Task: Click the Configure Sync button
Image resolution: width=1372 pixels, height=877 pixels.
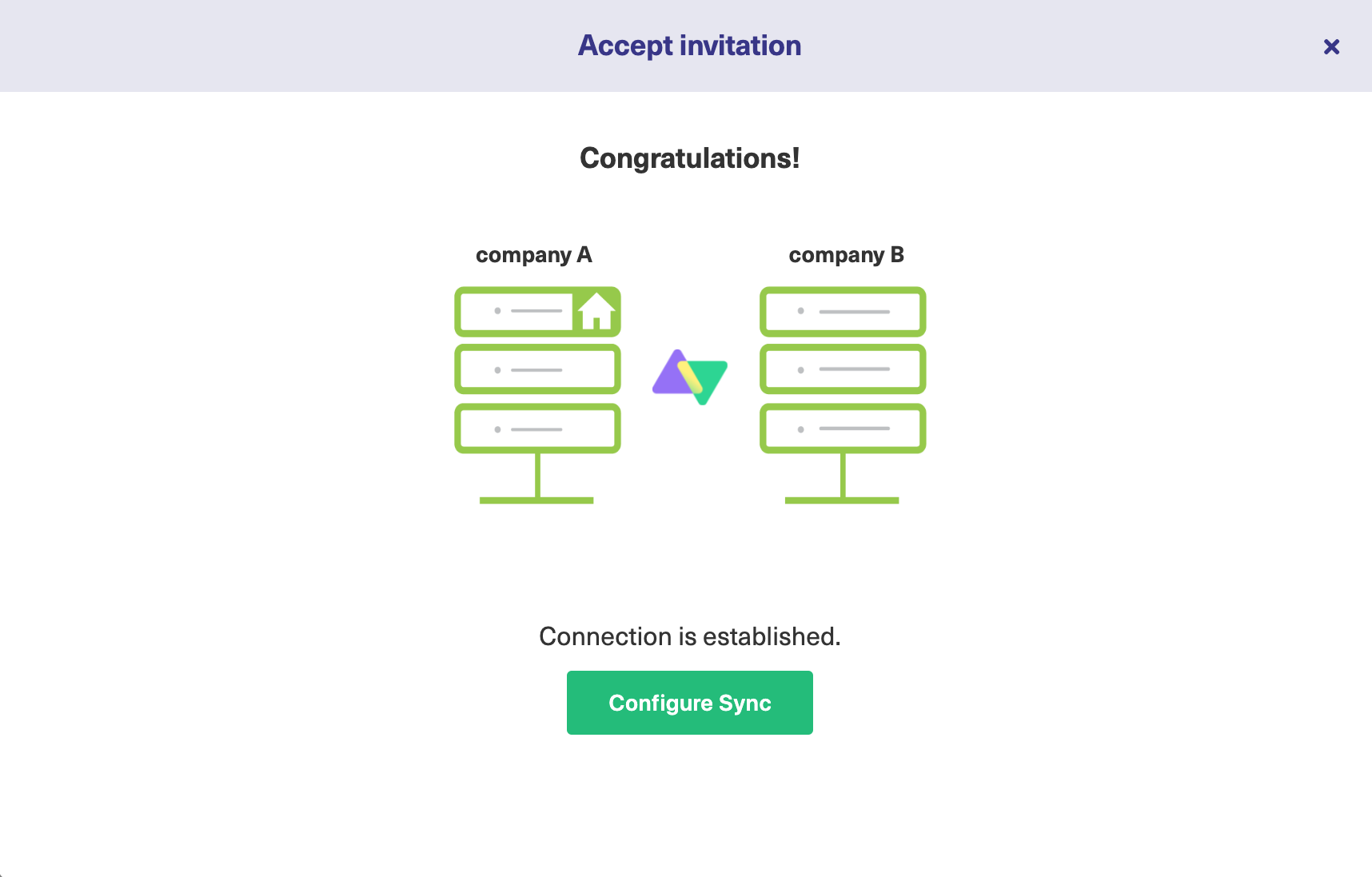Action: [689, 703]
